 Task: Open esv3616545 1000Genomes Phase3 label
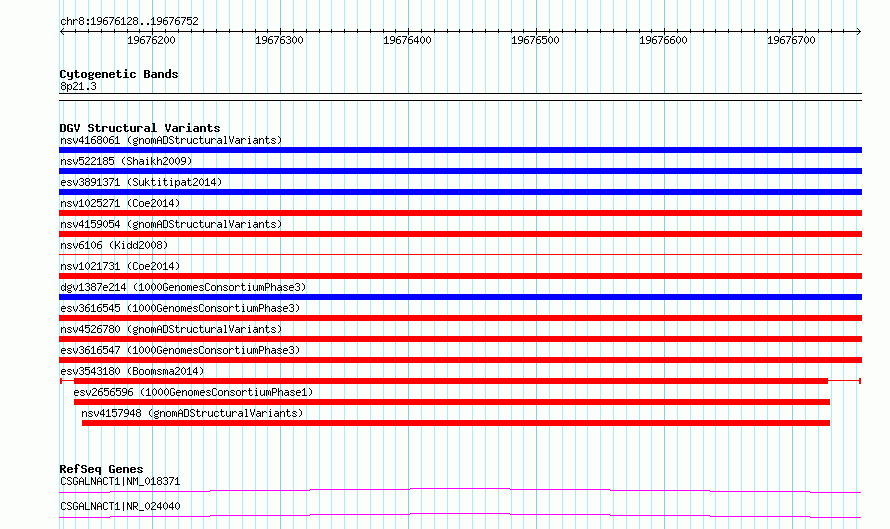tap(180, 308)
